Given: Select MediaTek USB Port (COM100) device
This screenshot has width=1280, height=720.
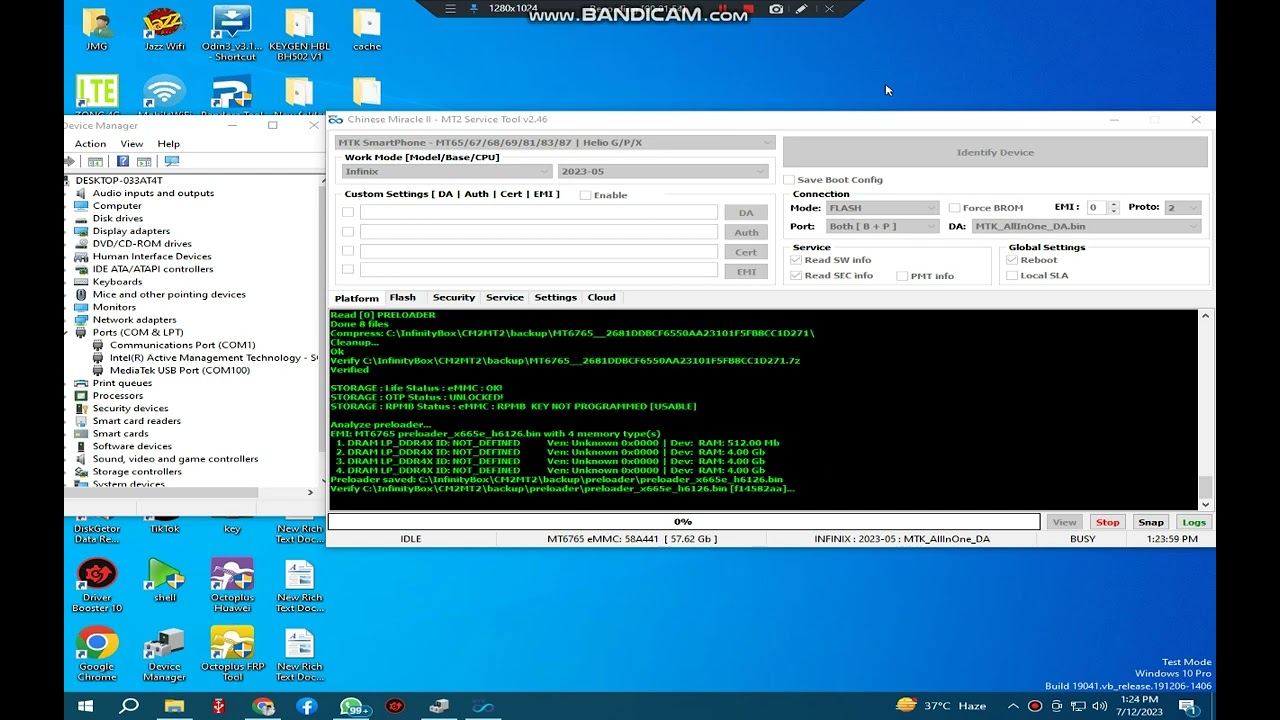Looking at the screenshot, I should tap(179, 370).
